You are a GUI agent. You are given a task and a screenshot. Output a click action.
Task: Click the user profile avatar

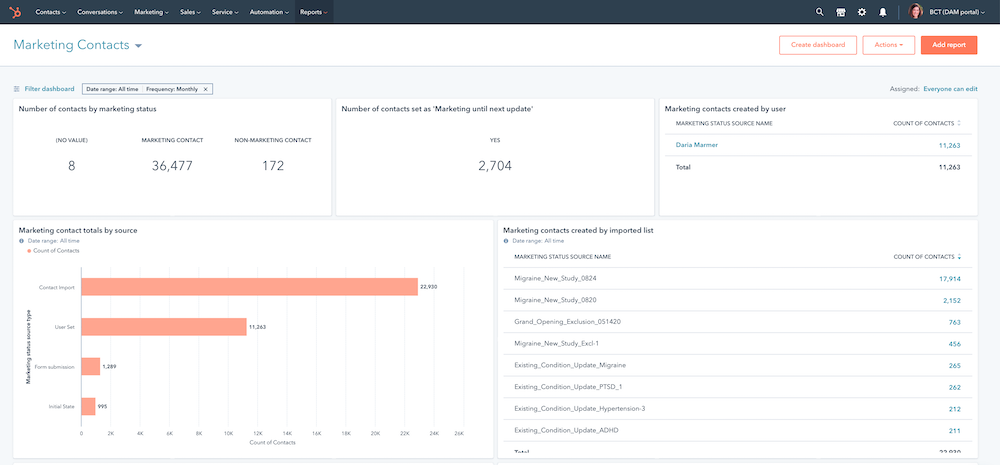click(916, 12)
